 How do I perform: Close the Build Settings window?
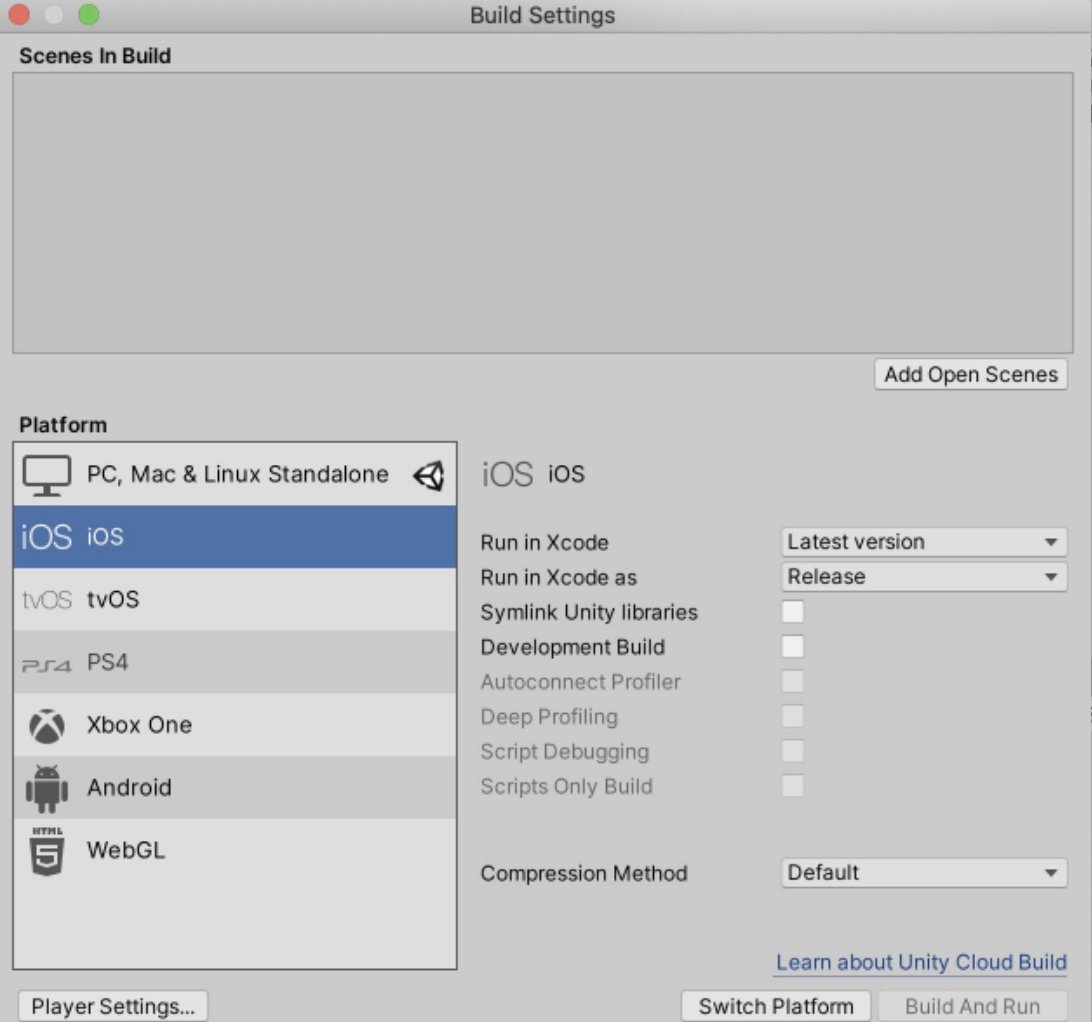click(19, 14)
